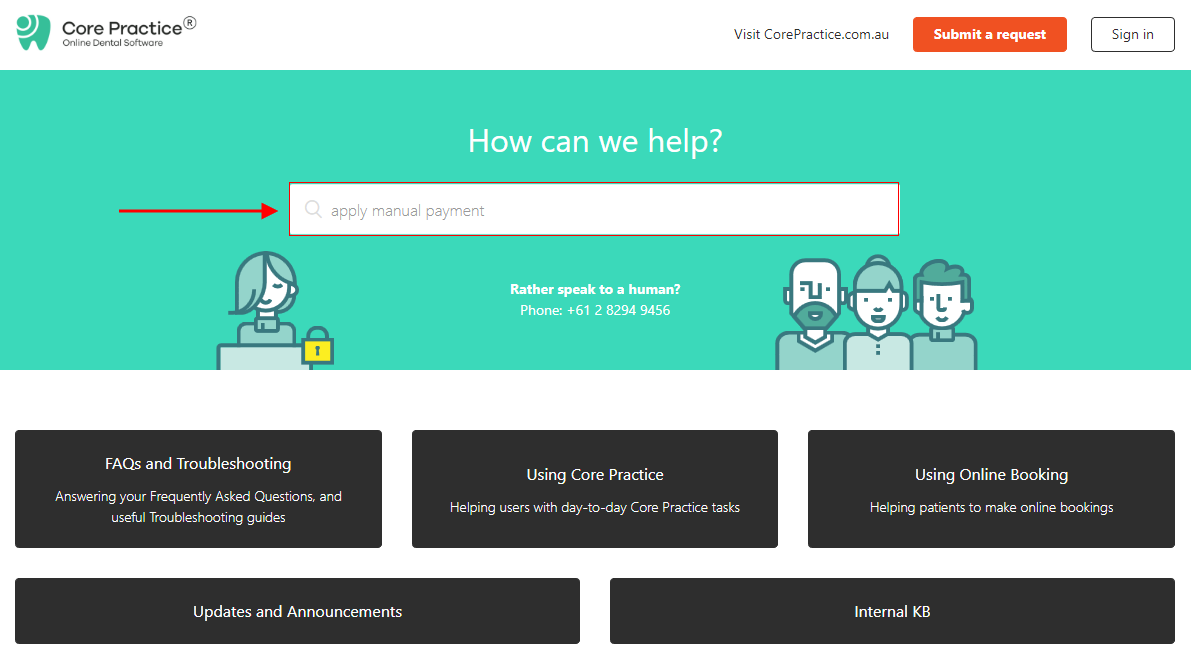
Task: Open Updates and Announcements category
Action: [x=297, y=611]
